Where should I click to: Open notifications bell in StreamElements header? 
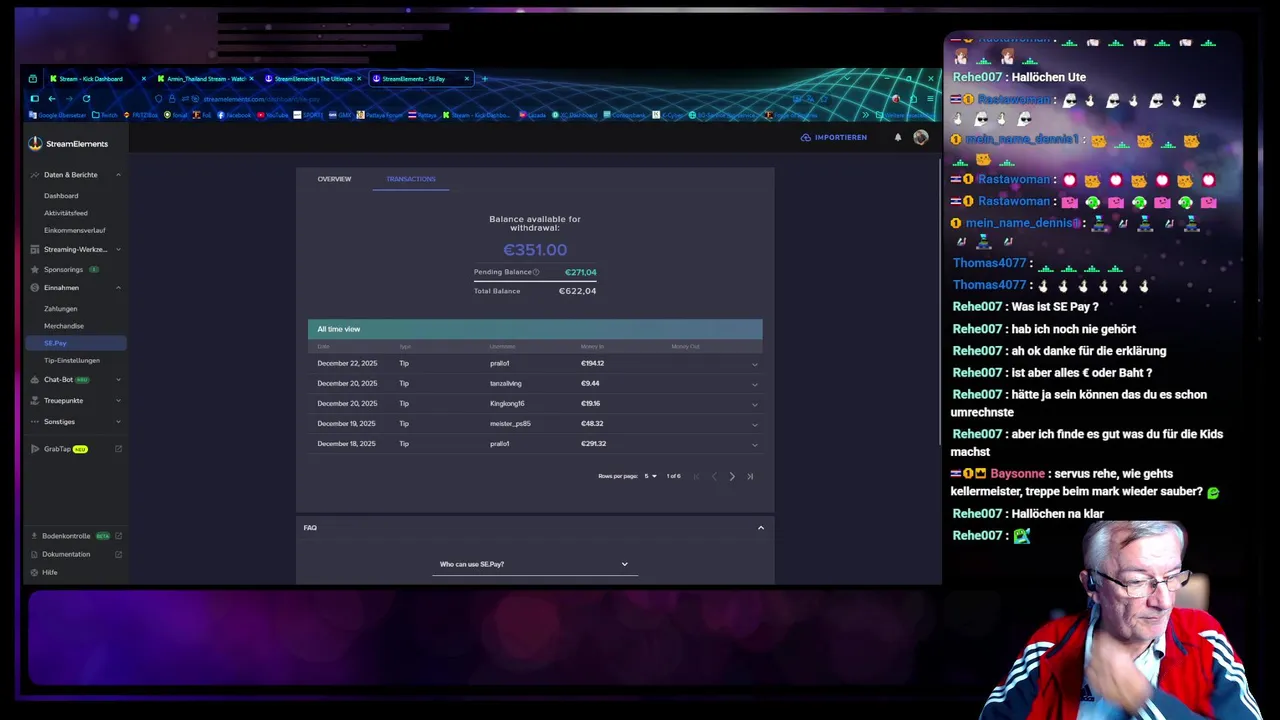point(897,137)
